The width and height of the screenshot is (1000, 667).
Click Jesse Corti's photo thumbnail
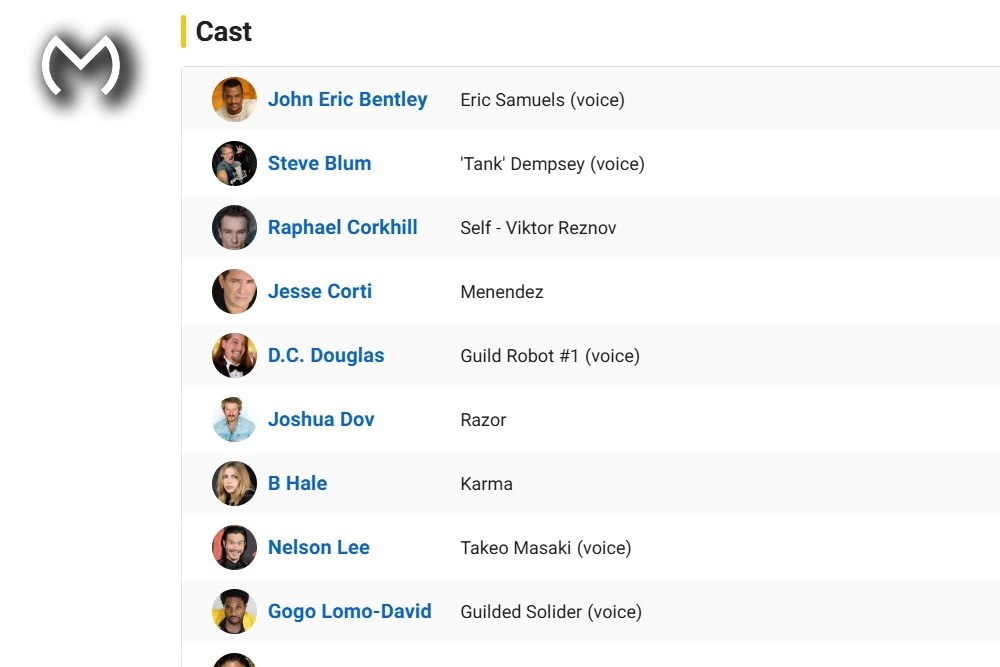(233, 291)
